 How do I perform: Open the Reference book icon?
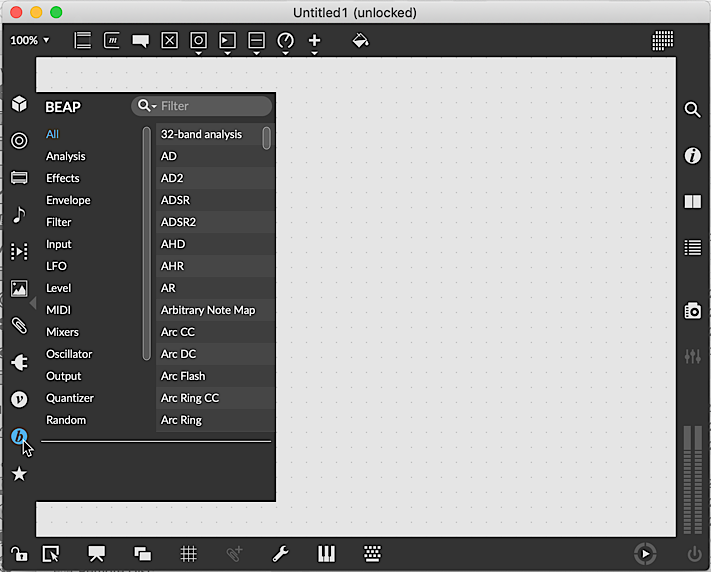point(692,201)
